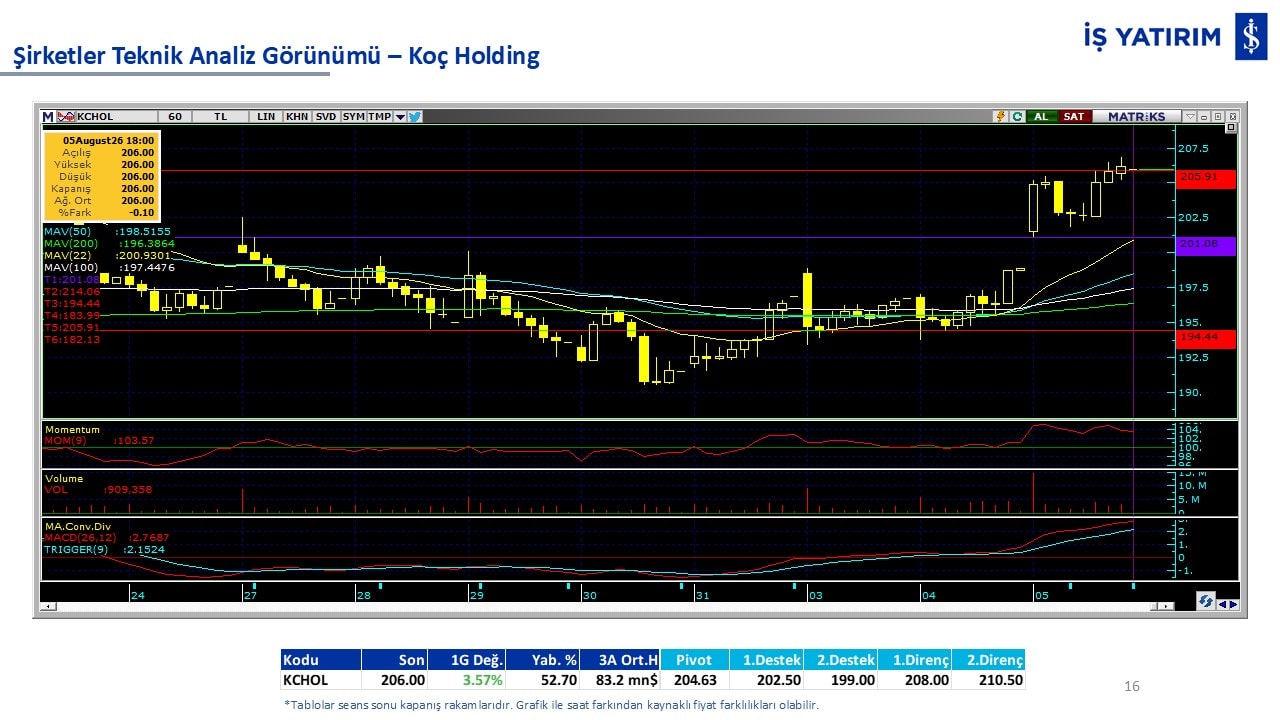Click the 207.5 price axis label

click(1193, 148)
